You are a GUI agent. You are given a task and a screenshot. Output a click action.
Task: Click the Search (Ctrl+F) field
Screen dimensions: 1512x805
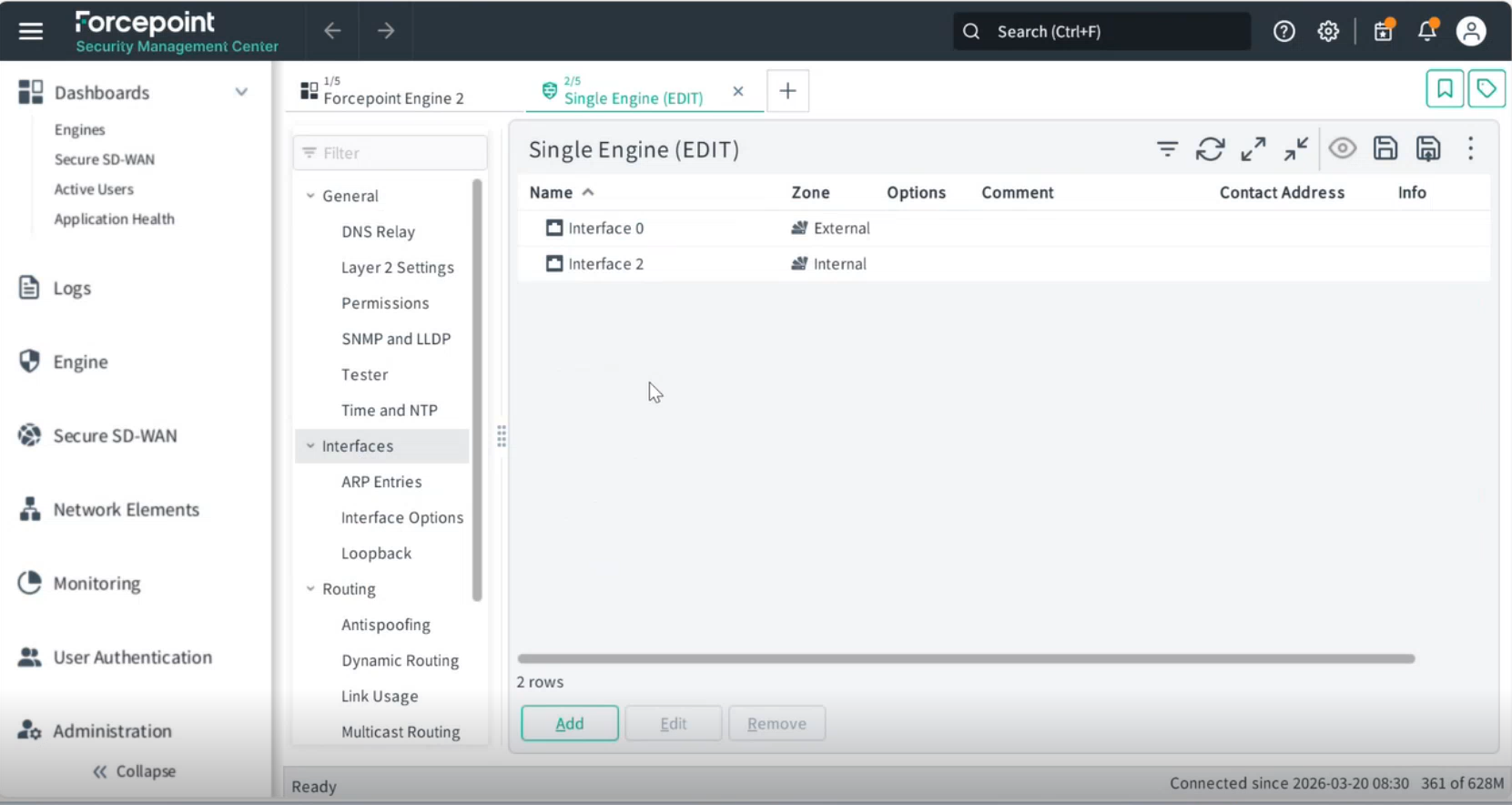tap(1101, 31)
